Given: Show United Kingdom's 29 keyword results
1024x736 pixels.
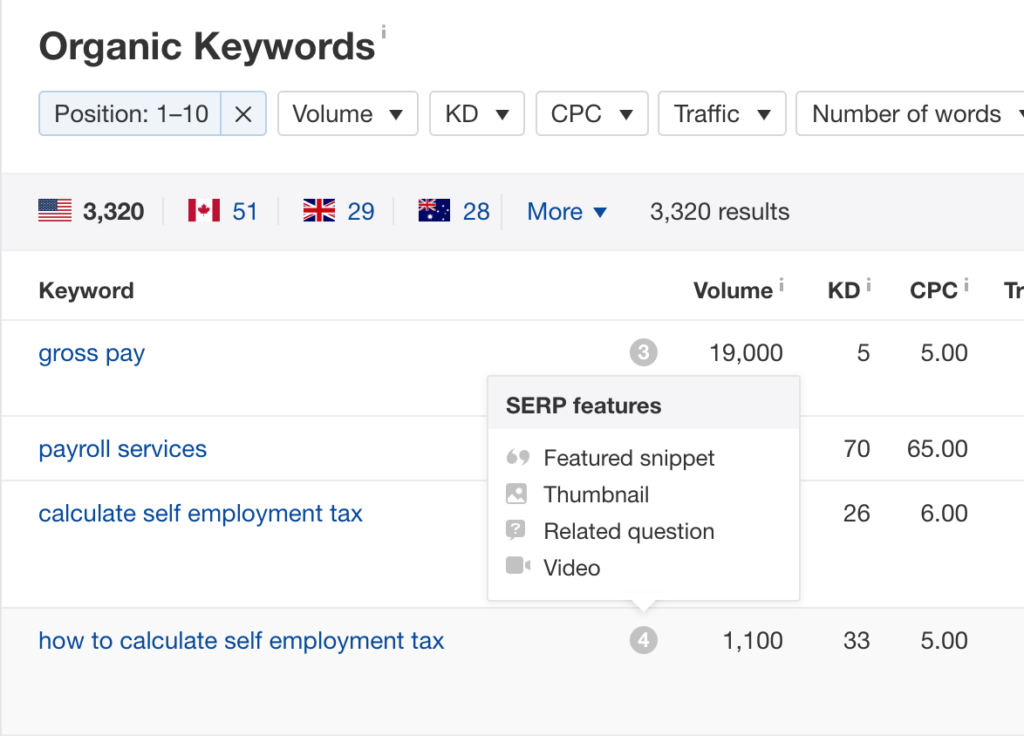Looking at the screenshot, I should 360,212.
